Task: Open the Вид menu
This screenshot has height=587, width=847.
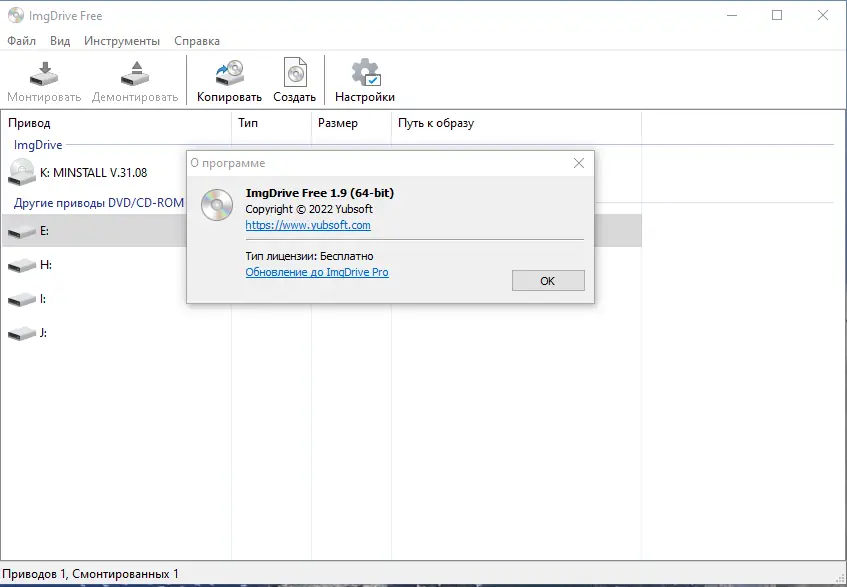Action: (x=60, y=41)
